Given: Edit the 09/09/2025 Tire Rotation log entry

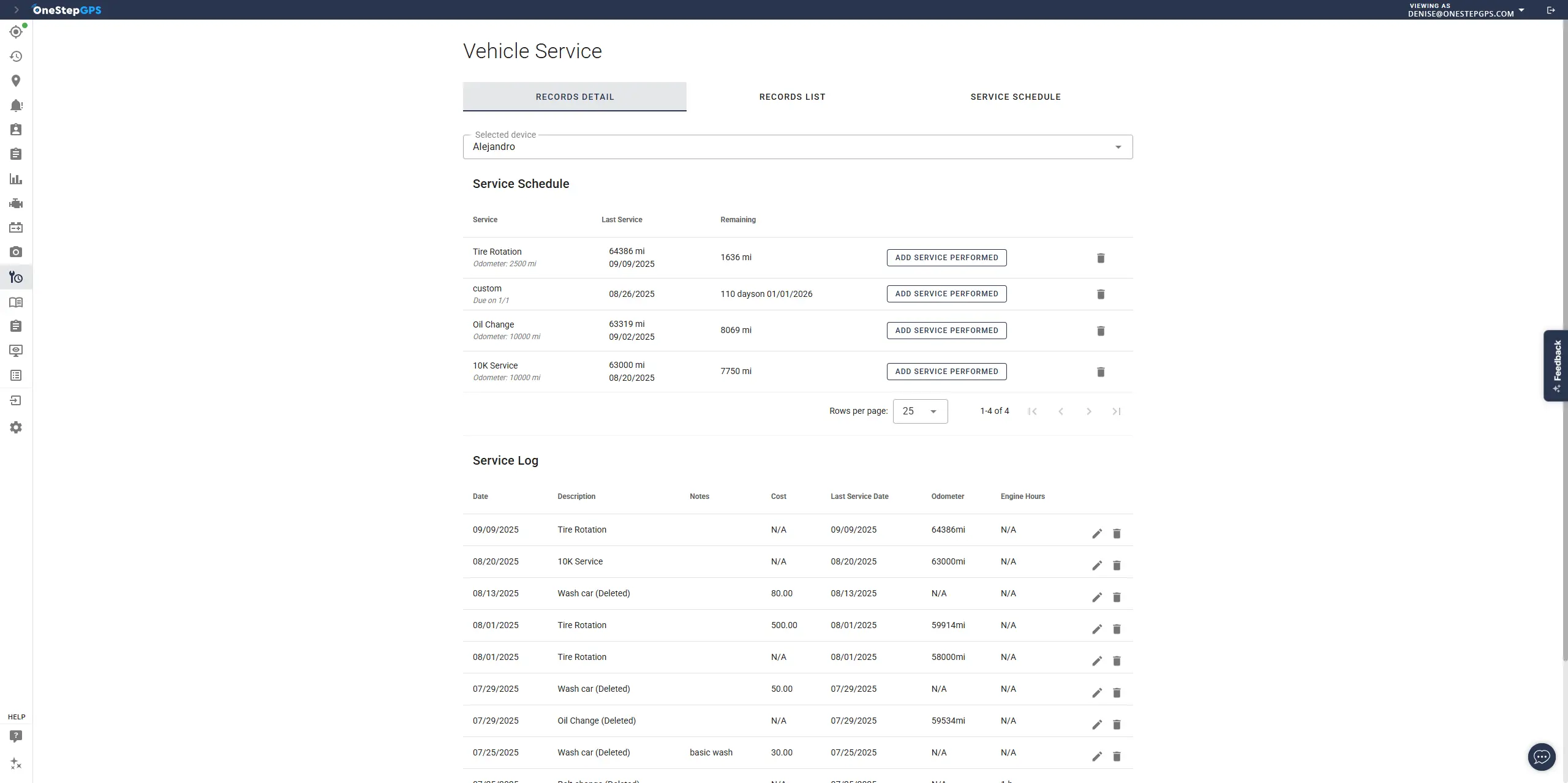Looking at the screenshot, I should [1097, 534].
